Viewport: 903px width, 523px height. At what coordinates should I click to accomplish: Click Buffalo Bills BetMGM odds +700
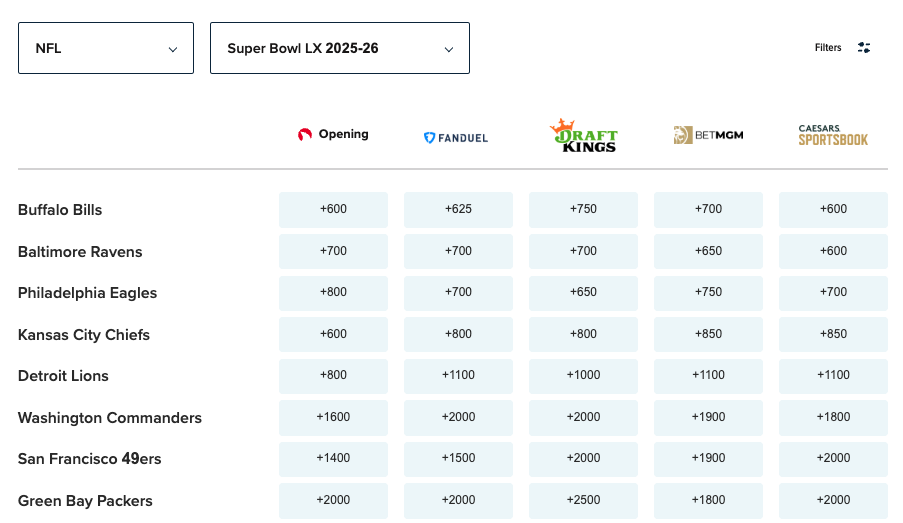point(708,210)
